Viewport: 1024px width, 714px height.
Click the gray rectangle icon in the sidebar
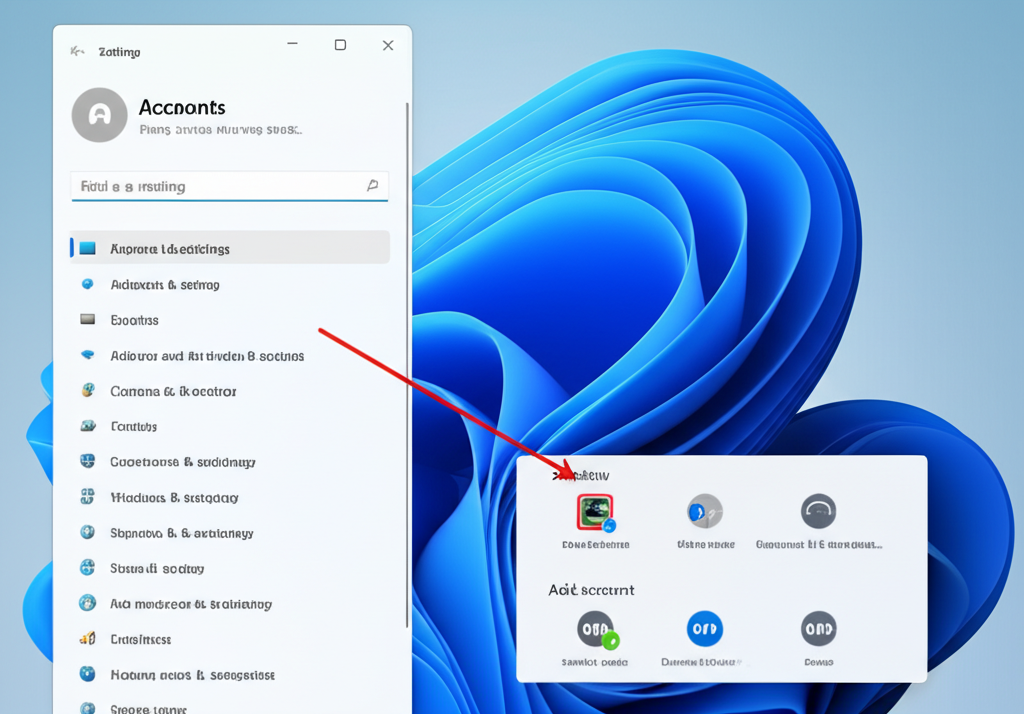click(x=88, y=320)
